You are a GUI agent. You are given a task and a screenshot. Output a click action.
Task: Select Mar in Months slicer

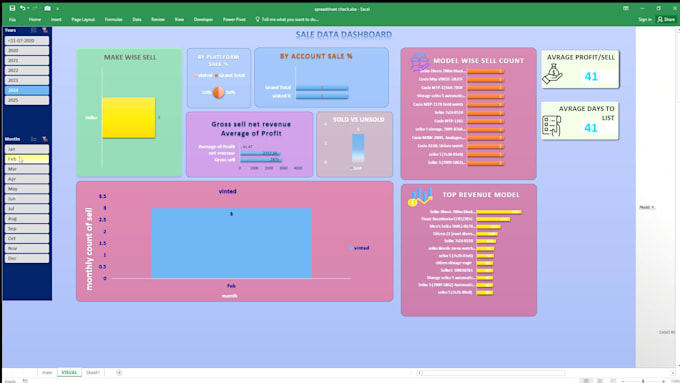(27, 169)
